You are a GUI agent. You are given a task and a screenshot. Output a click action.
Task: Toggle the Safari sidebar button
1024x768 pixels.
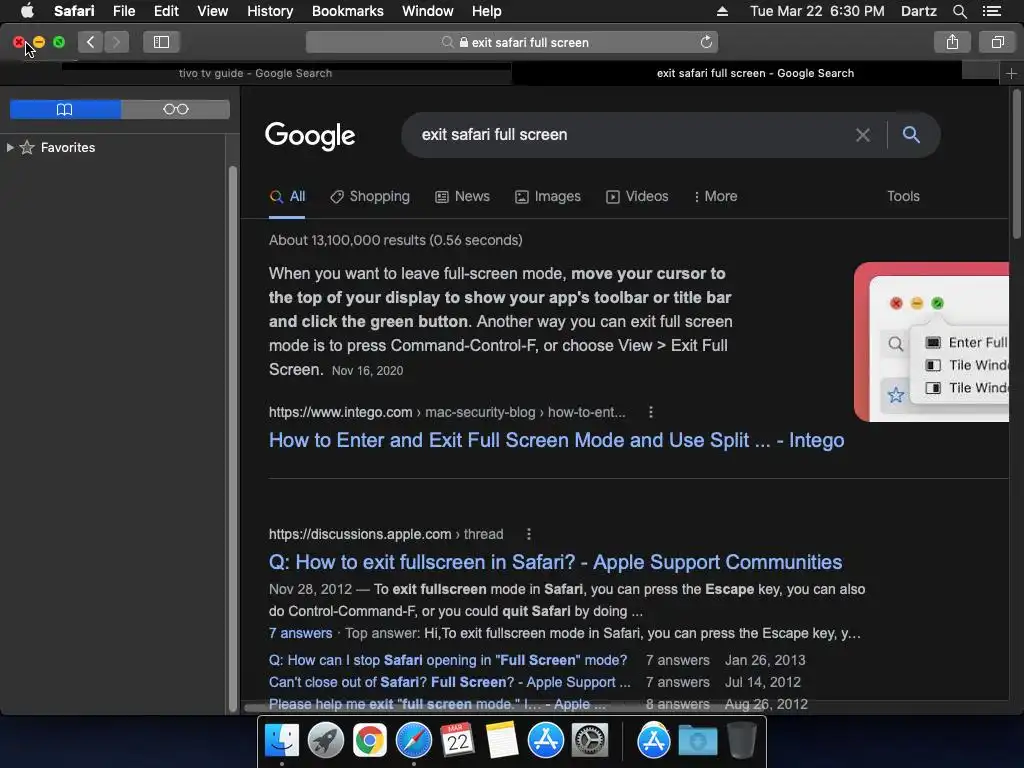pyautogui.click(x=161, y=42)
